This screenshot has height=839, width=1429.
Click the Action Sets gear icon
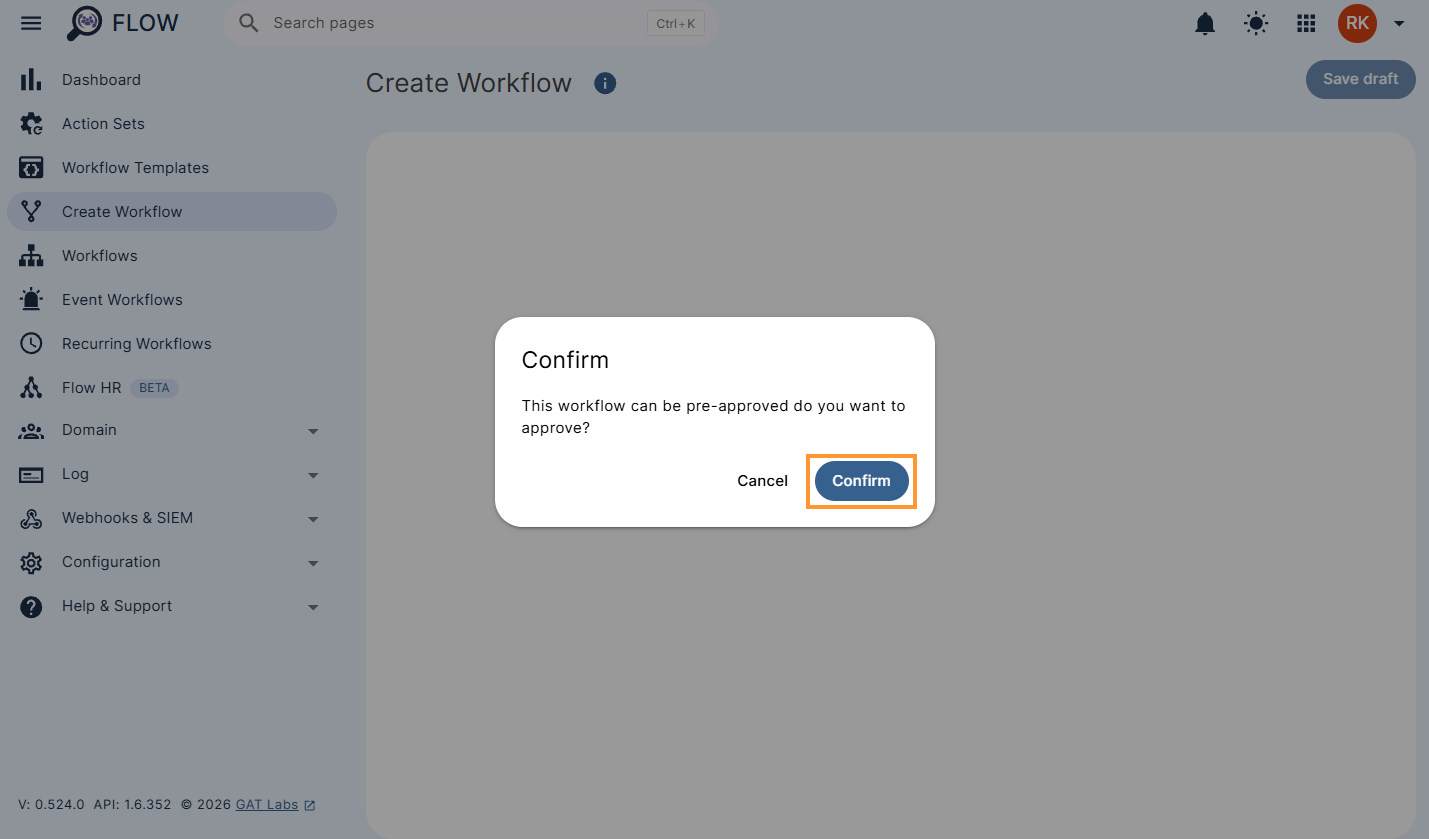tap(31, 124)
